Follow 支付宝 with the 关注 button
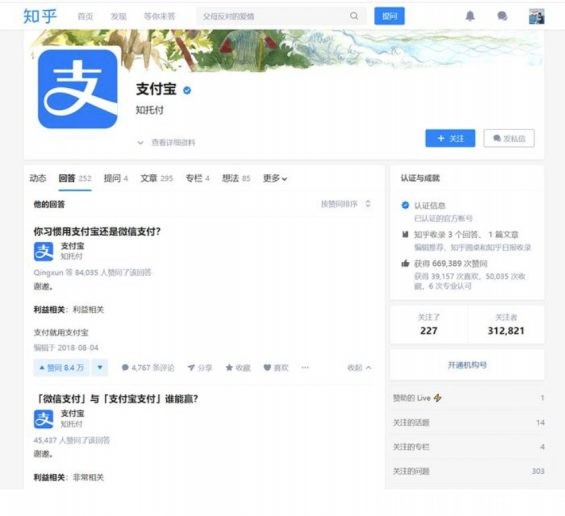 [x=450, y=138]
